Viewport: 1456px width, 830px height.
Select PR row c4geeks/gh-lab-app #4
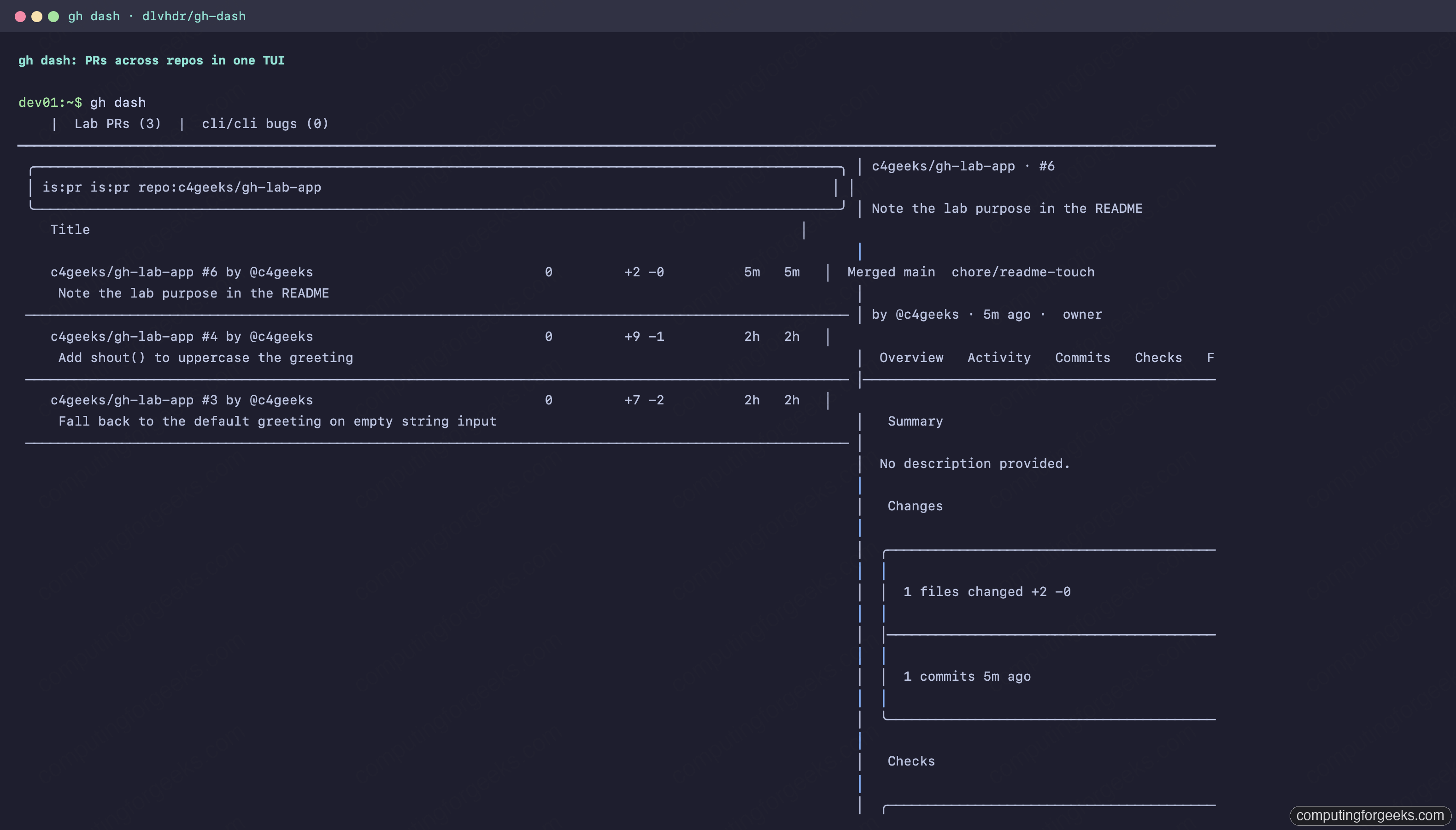click(x=437, y=347)
